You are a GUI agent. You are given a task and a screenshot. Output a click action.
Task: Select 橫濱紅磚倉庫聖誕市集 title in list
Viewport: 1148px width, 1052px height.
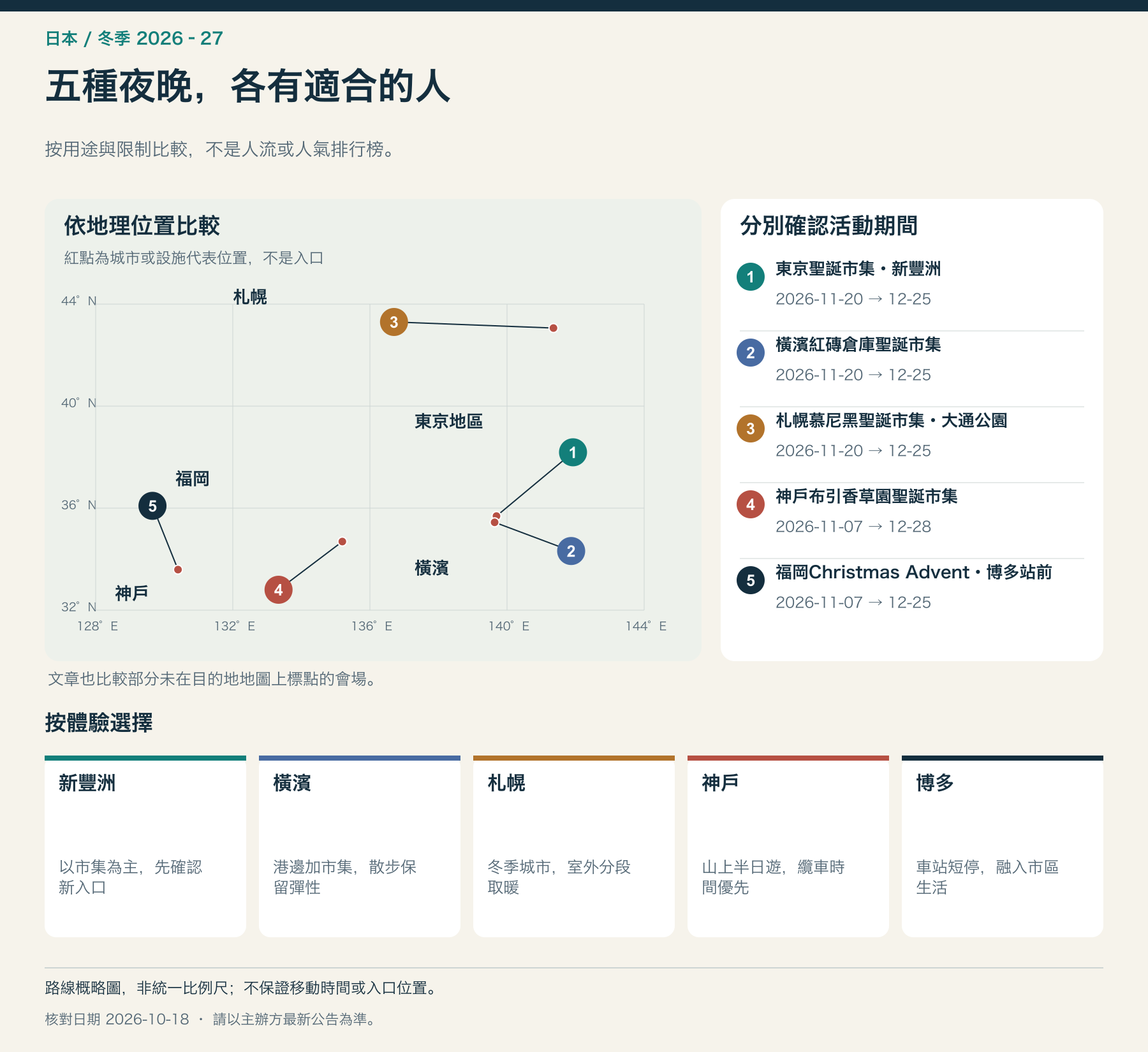(858, 345)
